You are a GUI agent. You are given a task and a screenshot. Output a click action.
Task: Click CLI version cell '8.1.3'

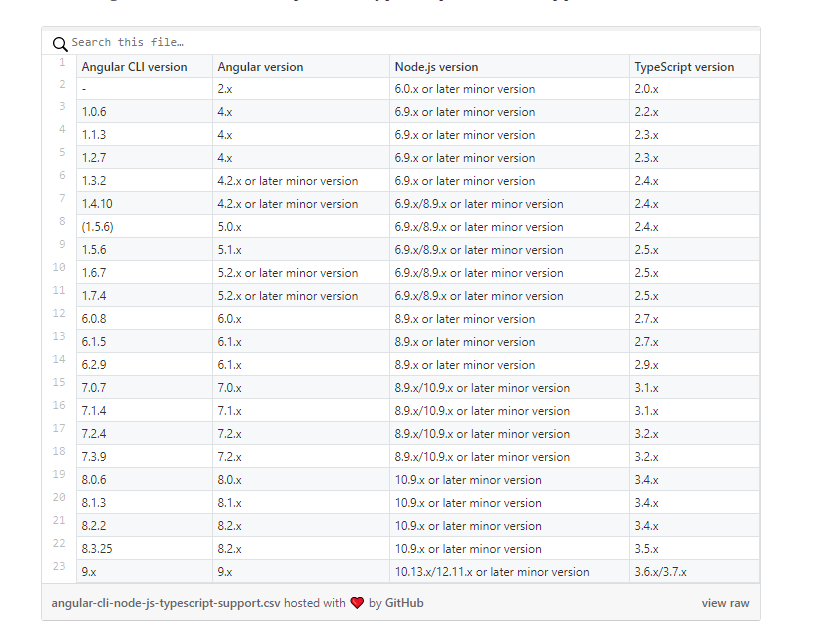coord(145,502)
